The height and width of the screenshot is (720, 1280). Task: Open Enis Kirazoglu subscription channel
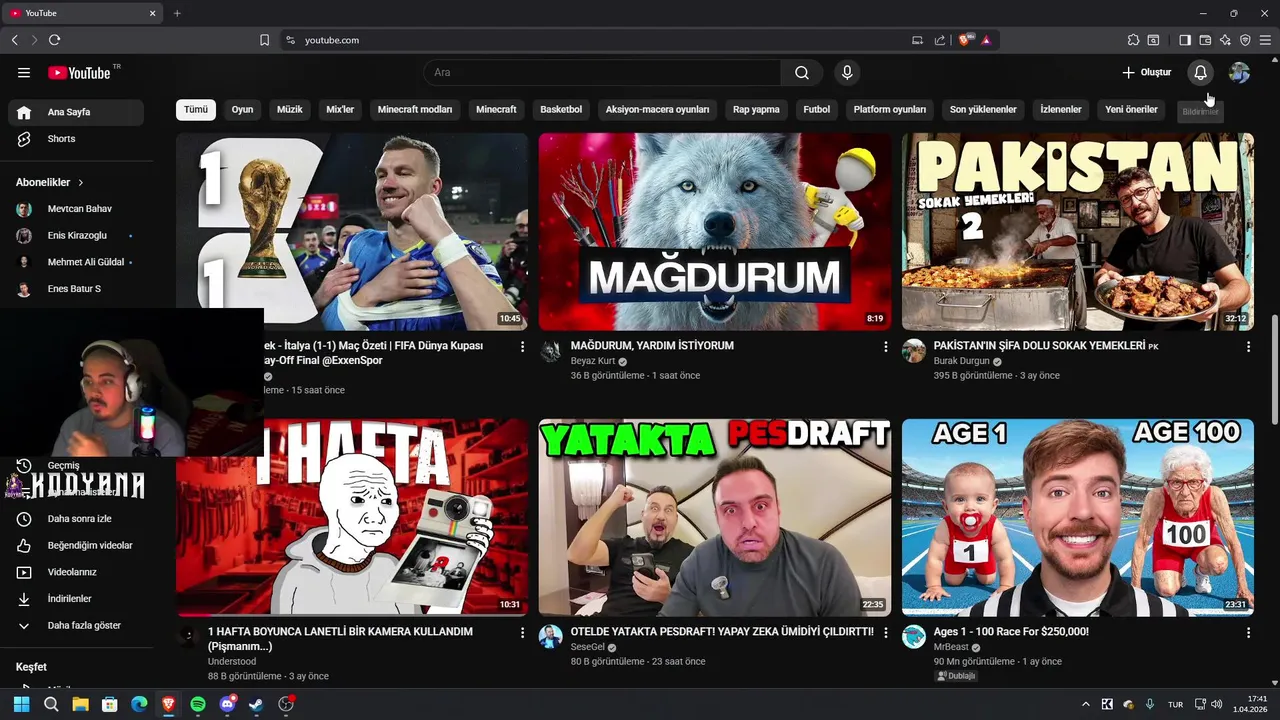[76, 236]
